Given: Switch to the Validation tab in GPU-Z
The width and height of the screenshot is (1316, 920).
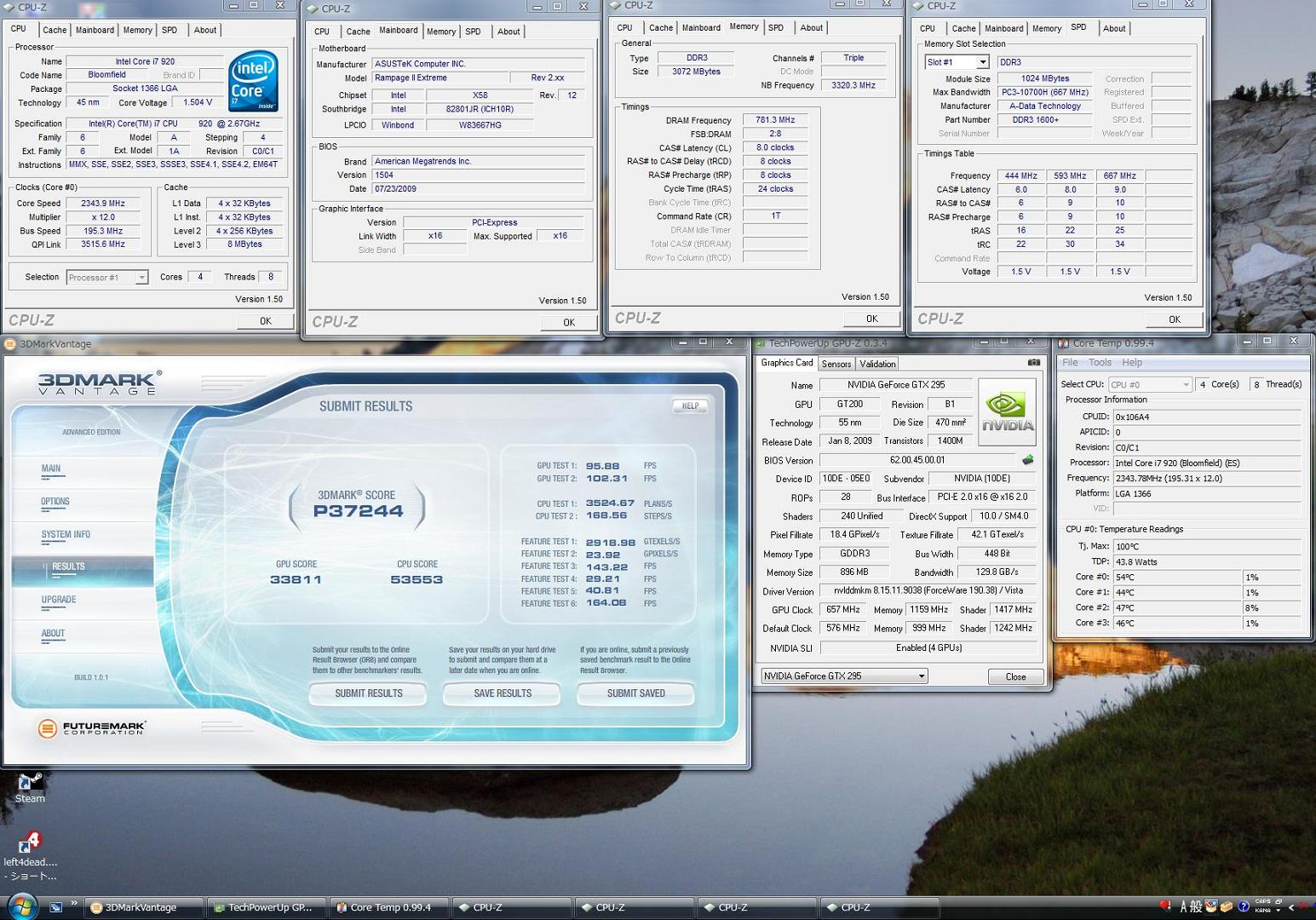Looking at the screenshot, I should (877, 364).
